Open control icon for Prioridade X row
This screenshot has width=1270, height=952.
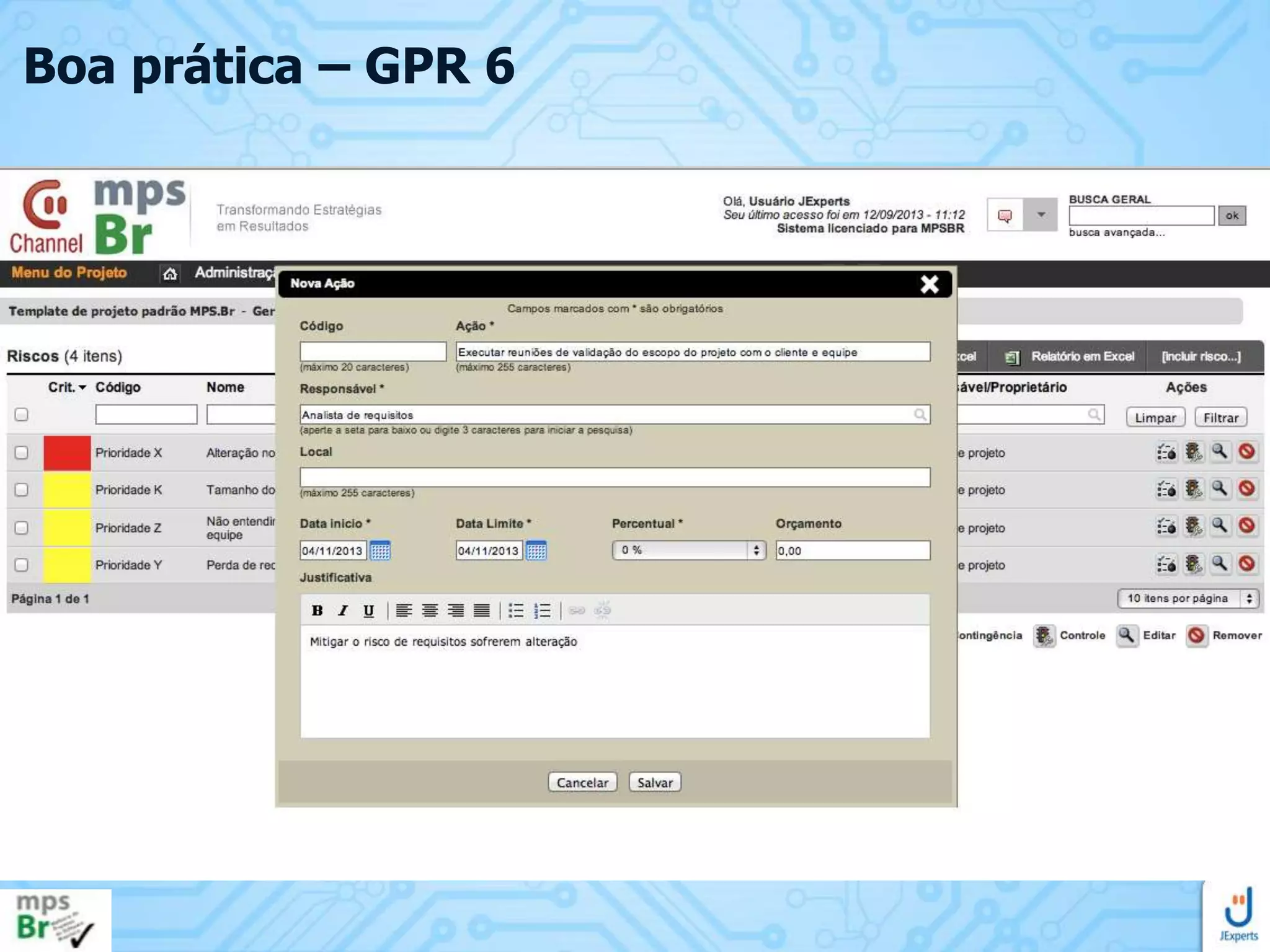coord(1194,452)
